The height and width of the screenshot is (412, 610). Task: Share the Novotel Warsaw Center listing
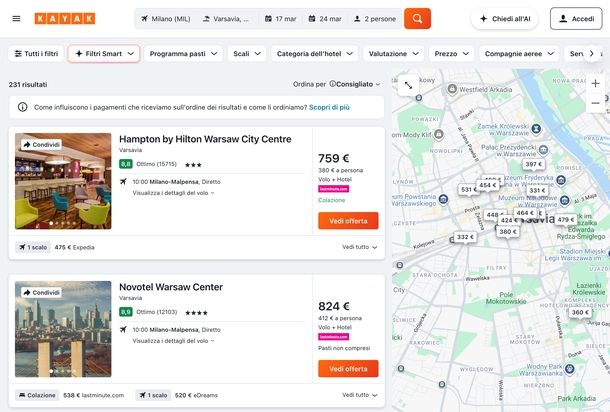point(42,293)
